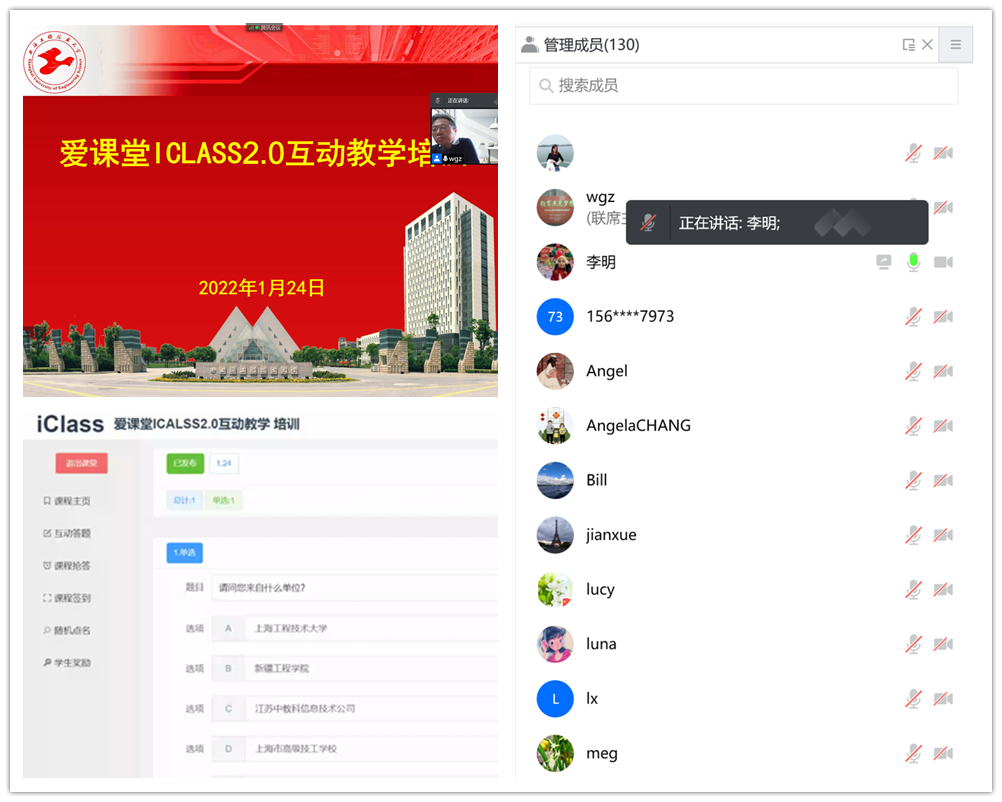Unmute microphone for 156****7973
This screenshot has height=802, width=1002.
click(913, 316)
